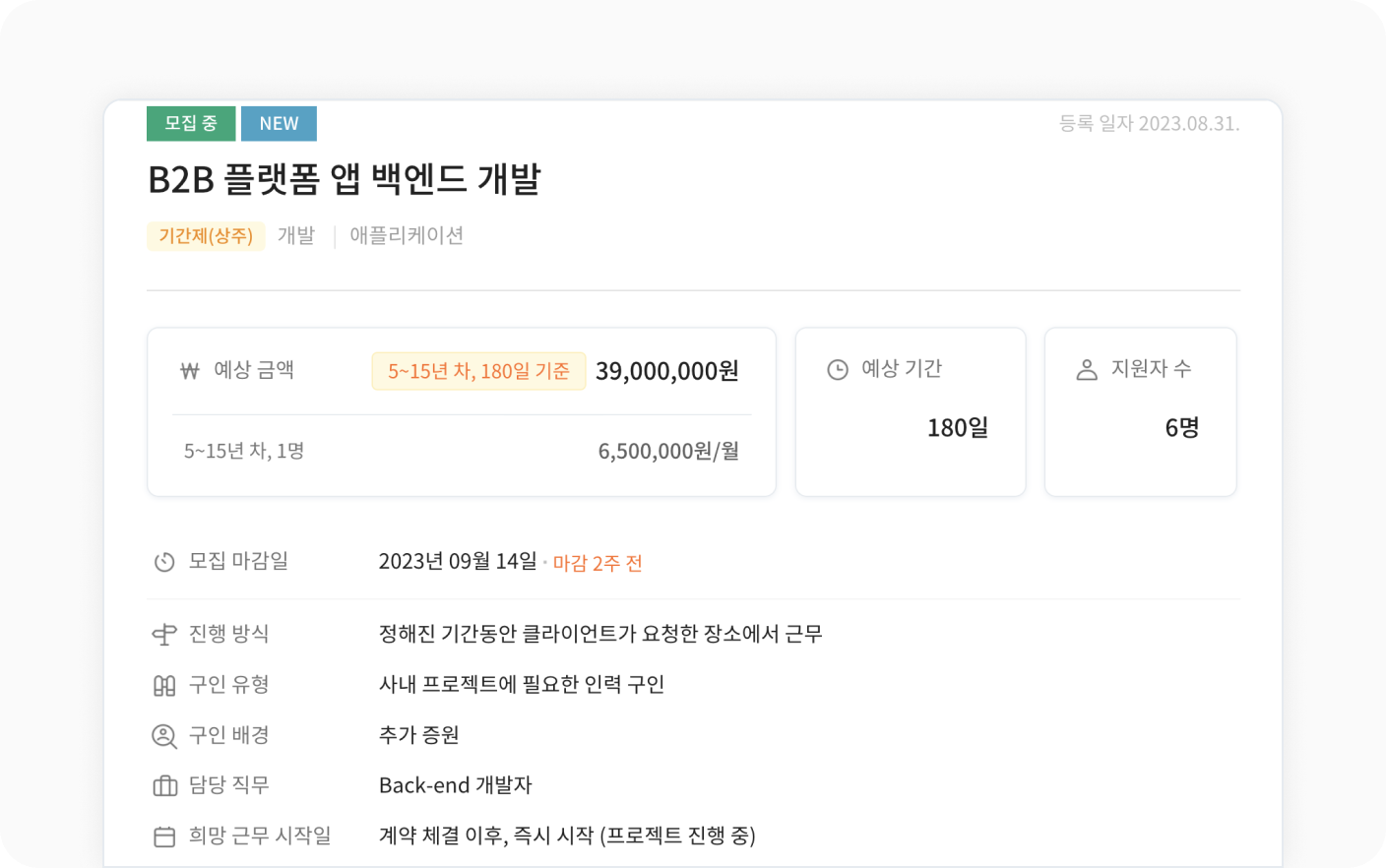Click the total amount 39,000,000원
The width and height of the screenshot is (1386, 868).
tap(667, 371)
